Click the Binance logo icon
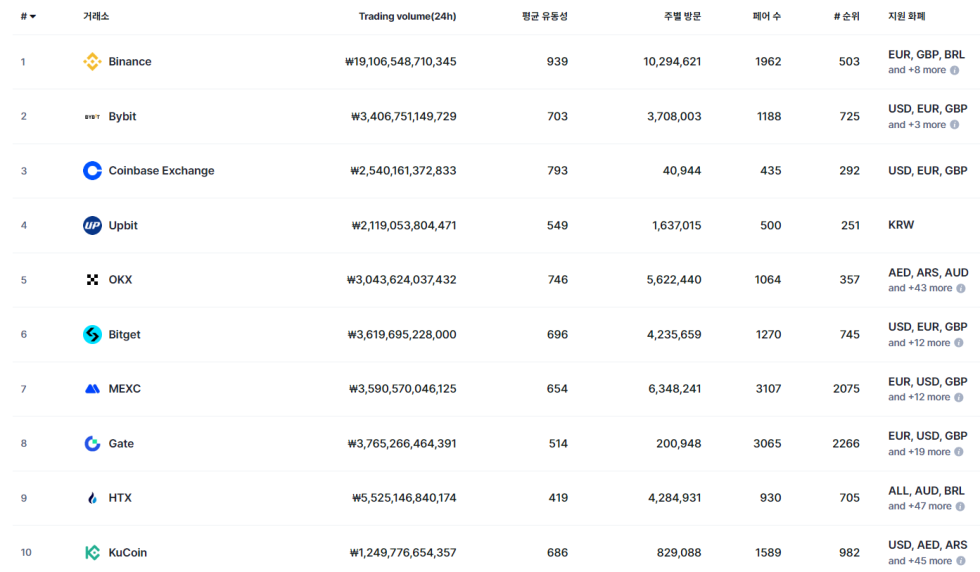 pyautogui.click(x=92, y=62)
